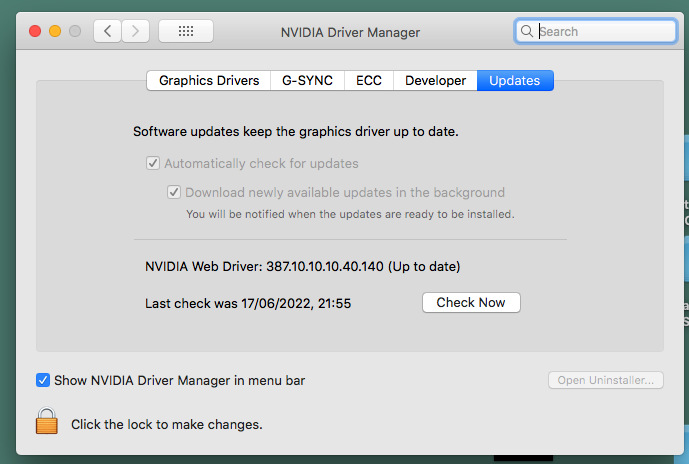Screen dimensions: 689x464
Task: Click the NVIDIA Driver Manager window title
Action: (350, 33)
